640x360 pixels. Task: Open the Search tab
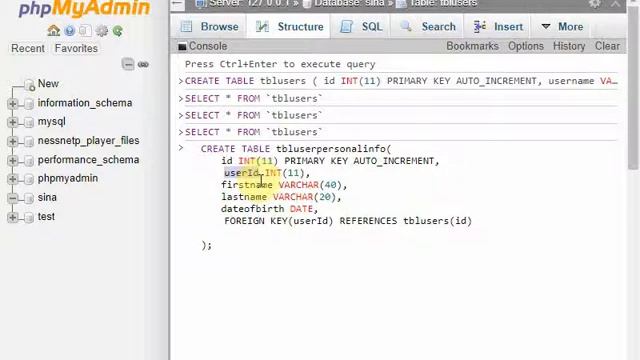pyautogui.click(x=427, y=27)
